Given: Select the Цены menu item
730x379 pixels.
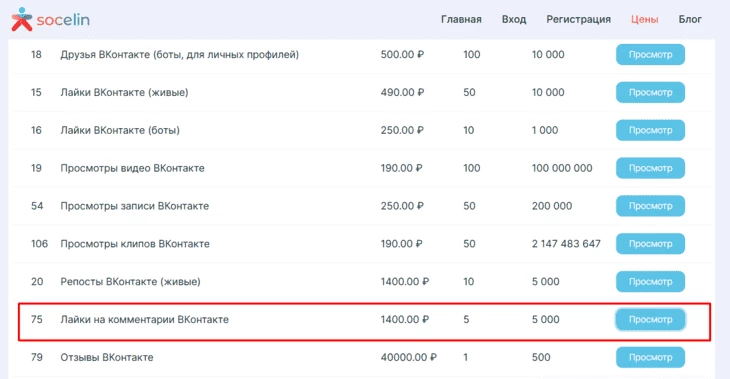Looking at the screenshot, I should (x=644, y=20).
